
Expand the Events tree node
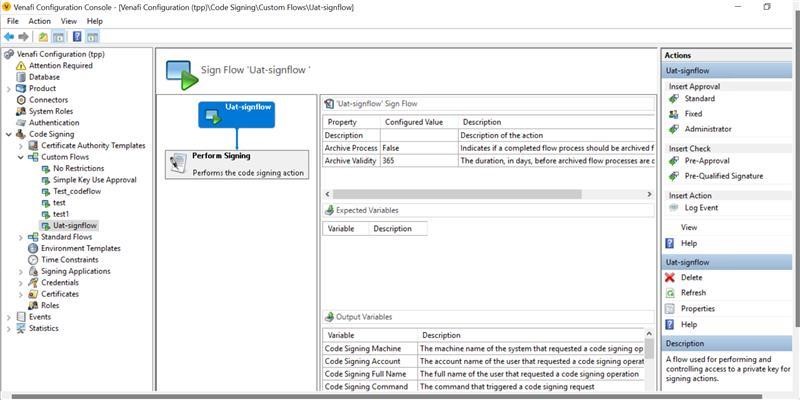[9, 317]
